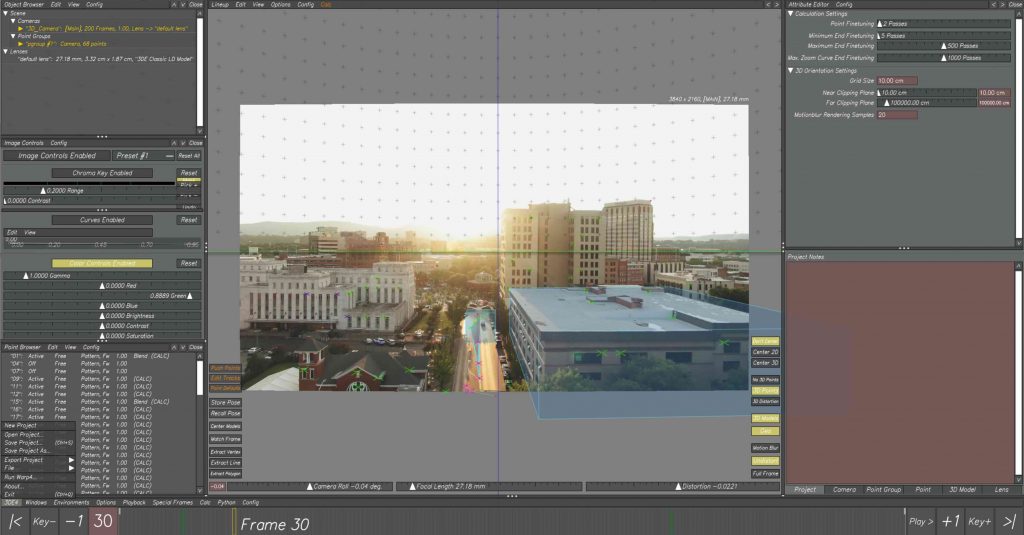Screen dimensions: 1024x535
Task: Click the Store Pose button
Action: pos(225,402)
